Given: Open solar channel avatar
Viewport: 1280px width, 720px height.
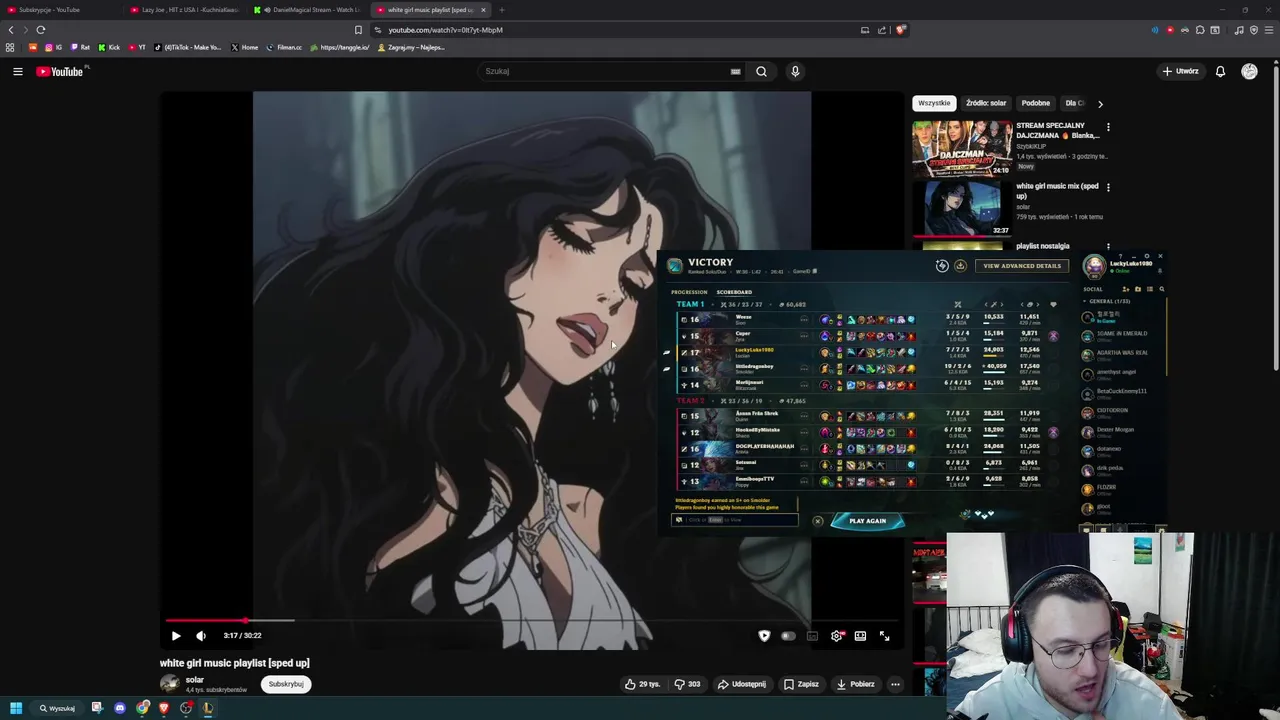Looking at the screenshot, I should [x=170, y=684].
